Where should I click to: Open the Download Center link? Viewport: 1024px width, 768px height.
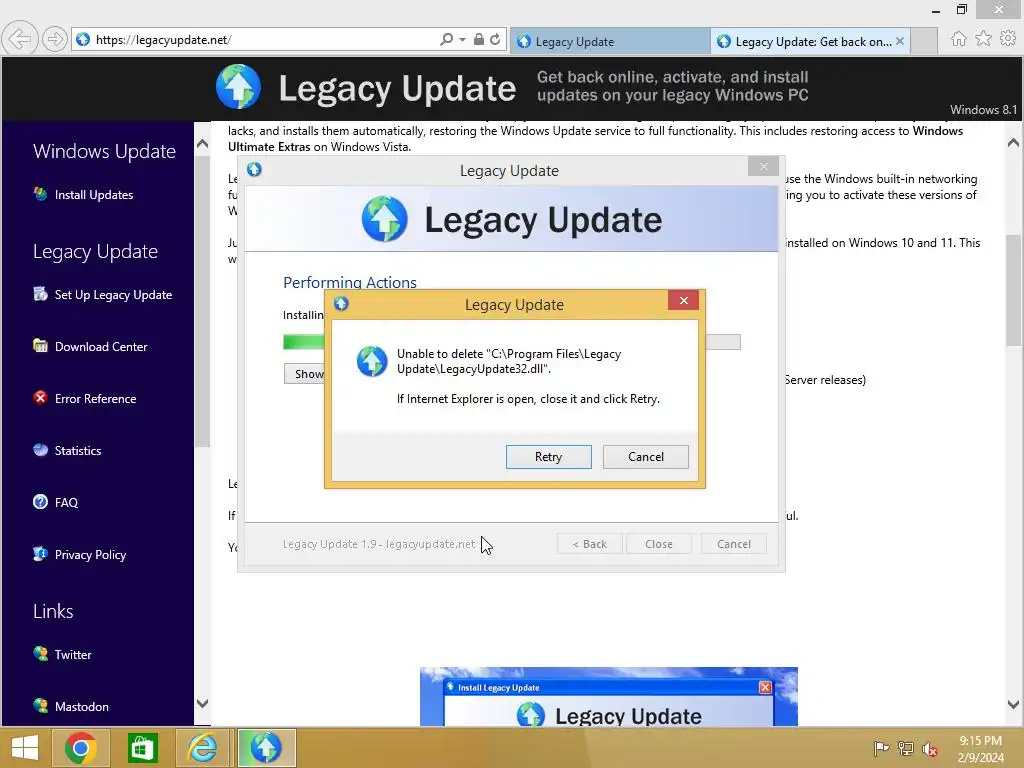point(101,347)
